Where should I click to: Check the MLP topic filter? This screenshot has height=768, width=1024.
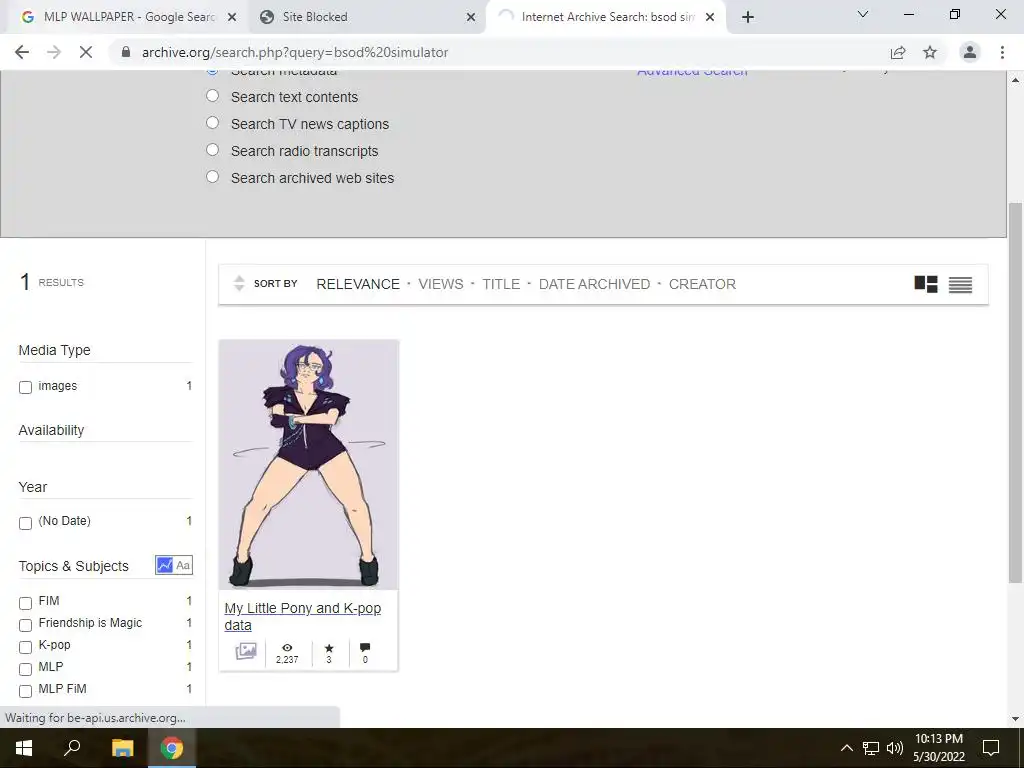point(25,669)
